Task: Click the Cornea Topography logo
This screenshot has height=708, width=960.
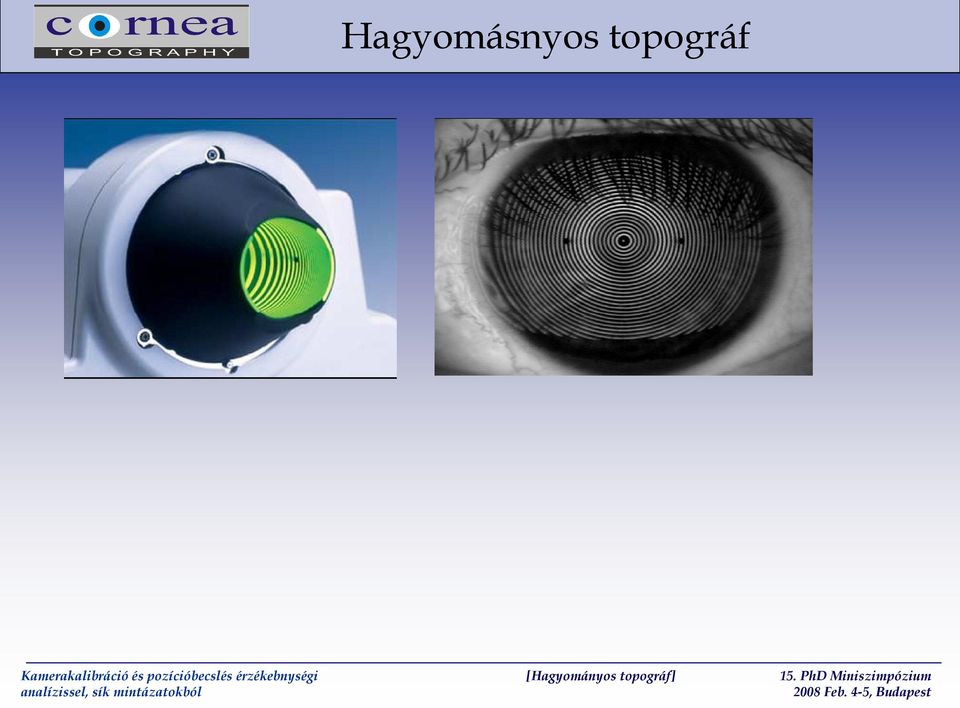Action: [141, 32]
